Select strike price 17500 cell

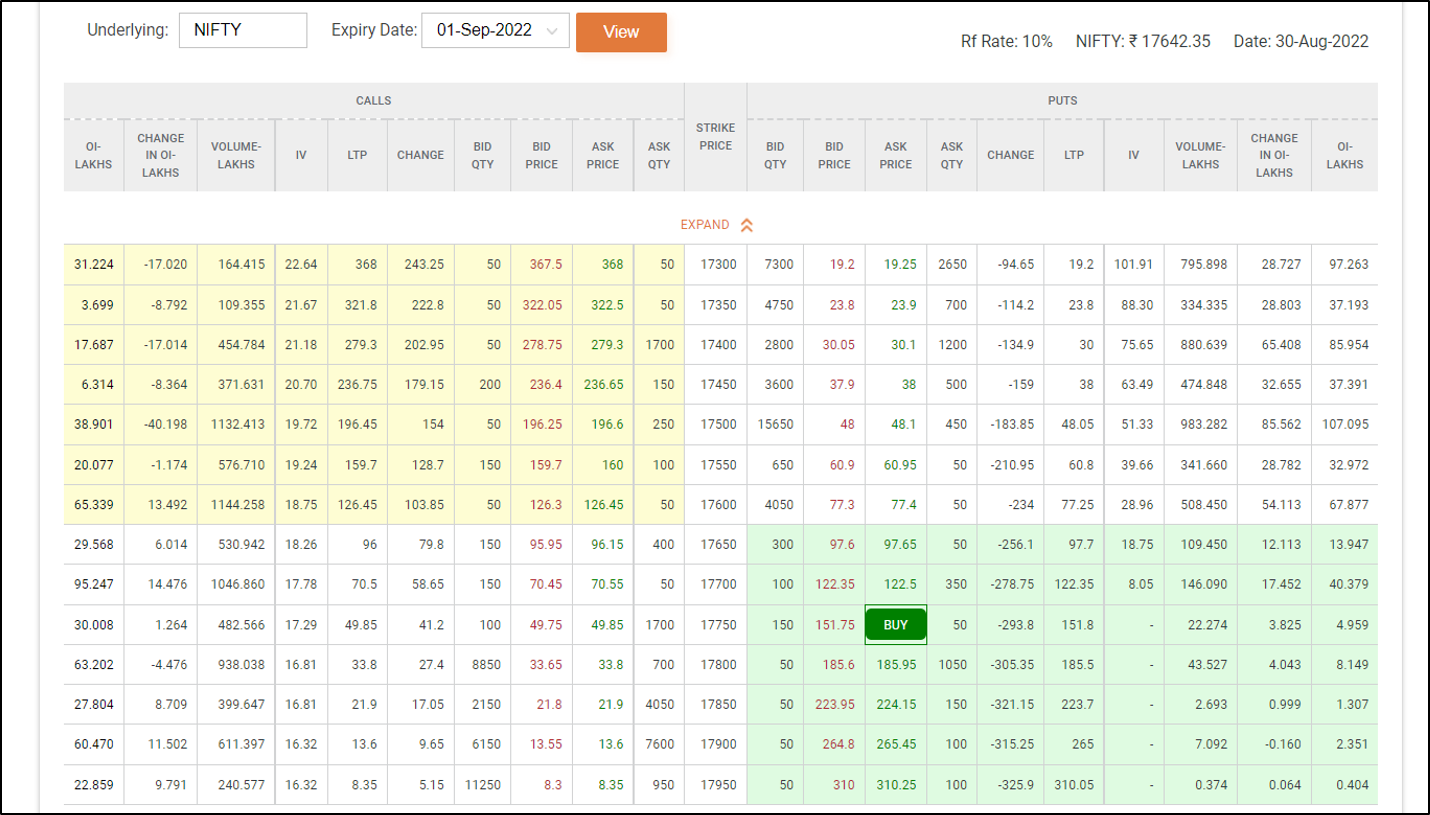click(715, 424)
